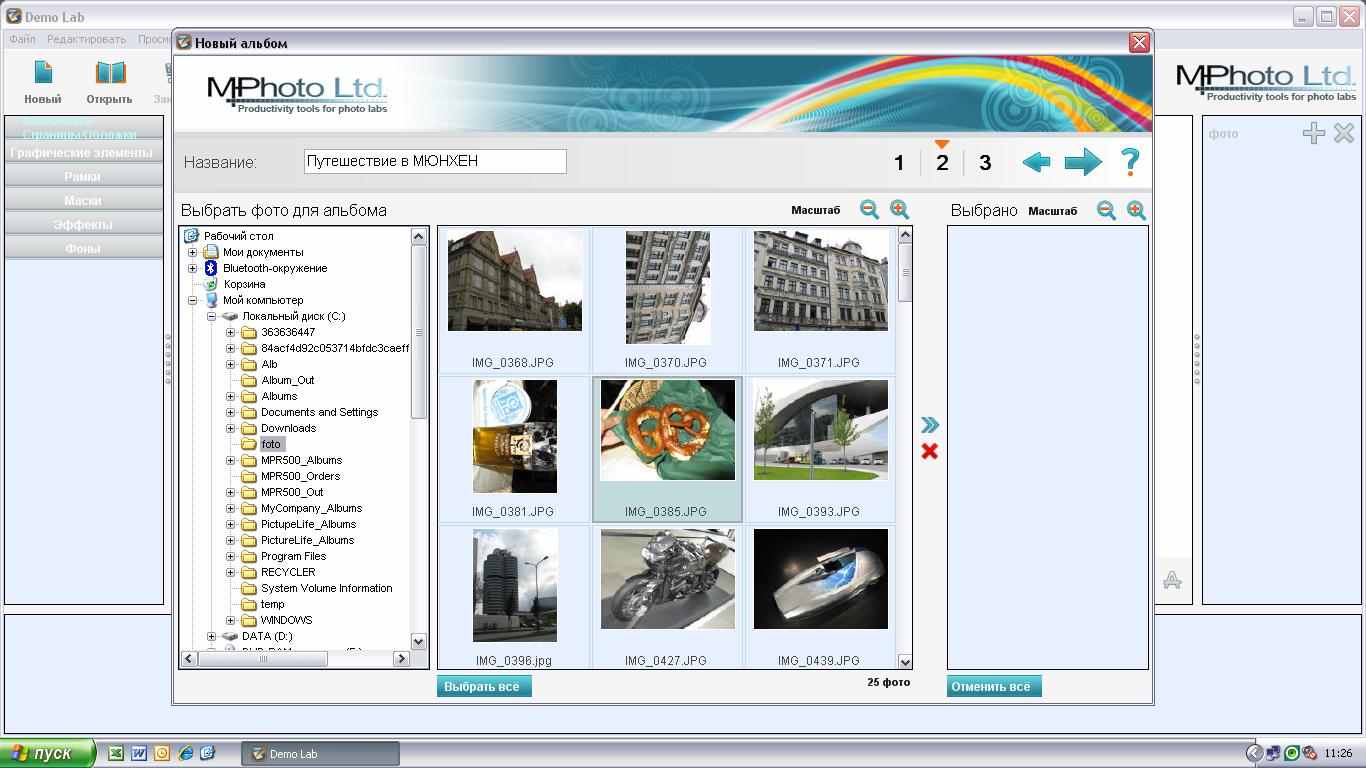Zoom in source photo thumbnails

pyautogui.click(x=899, y=210)
